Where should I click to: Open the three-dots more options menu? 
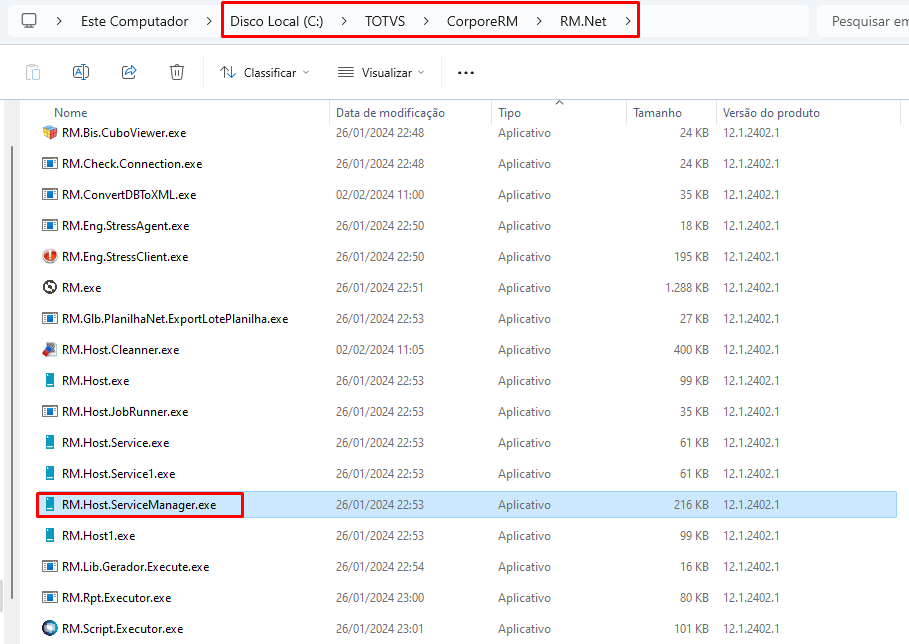466,72
